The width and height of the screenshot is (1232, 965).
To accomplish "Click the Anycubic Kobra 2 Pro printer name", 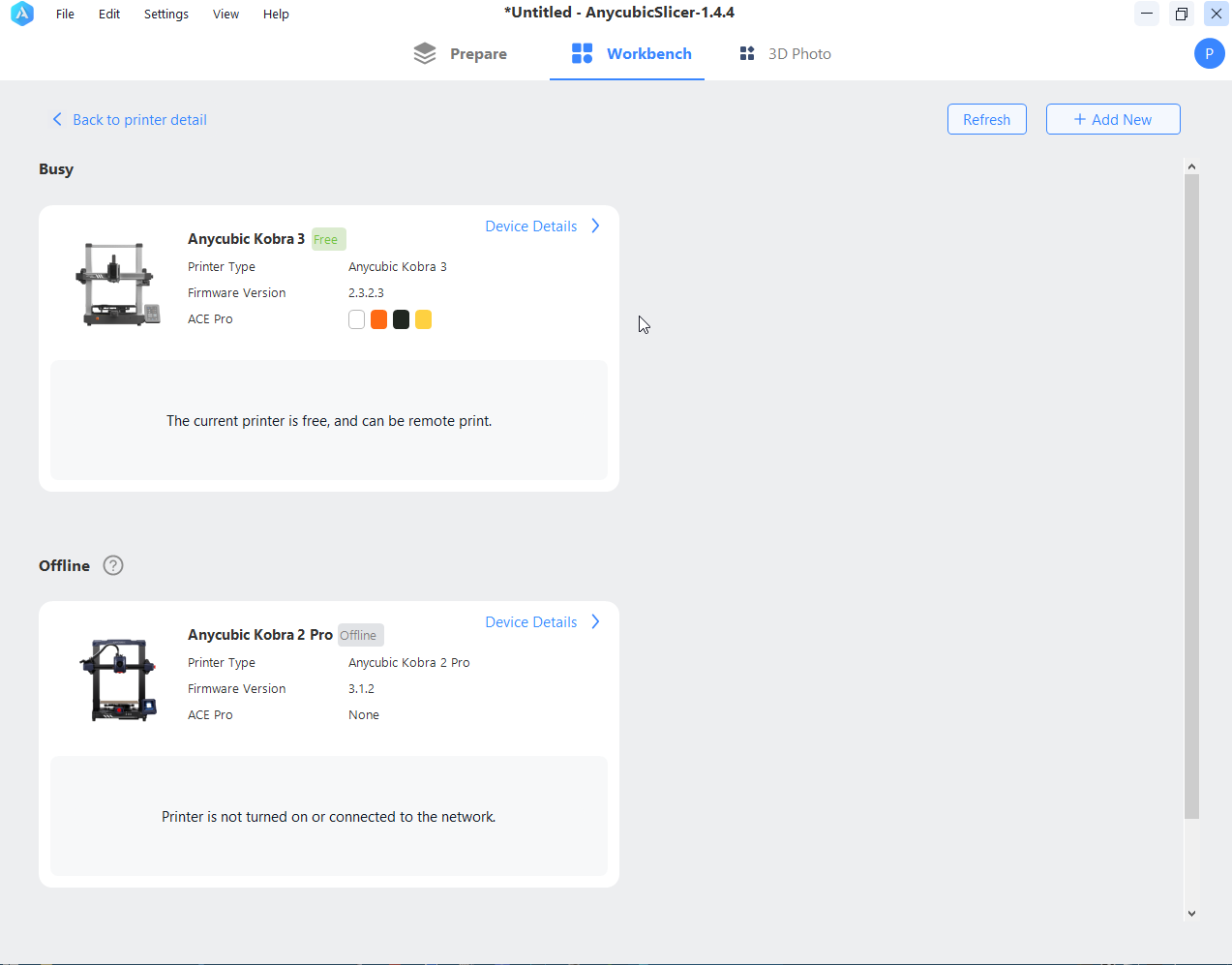I will (x=260, y=635).
